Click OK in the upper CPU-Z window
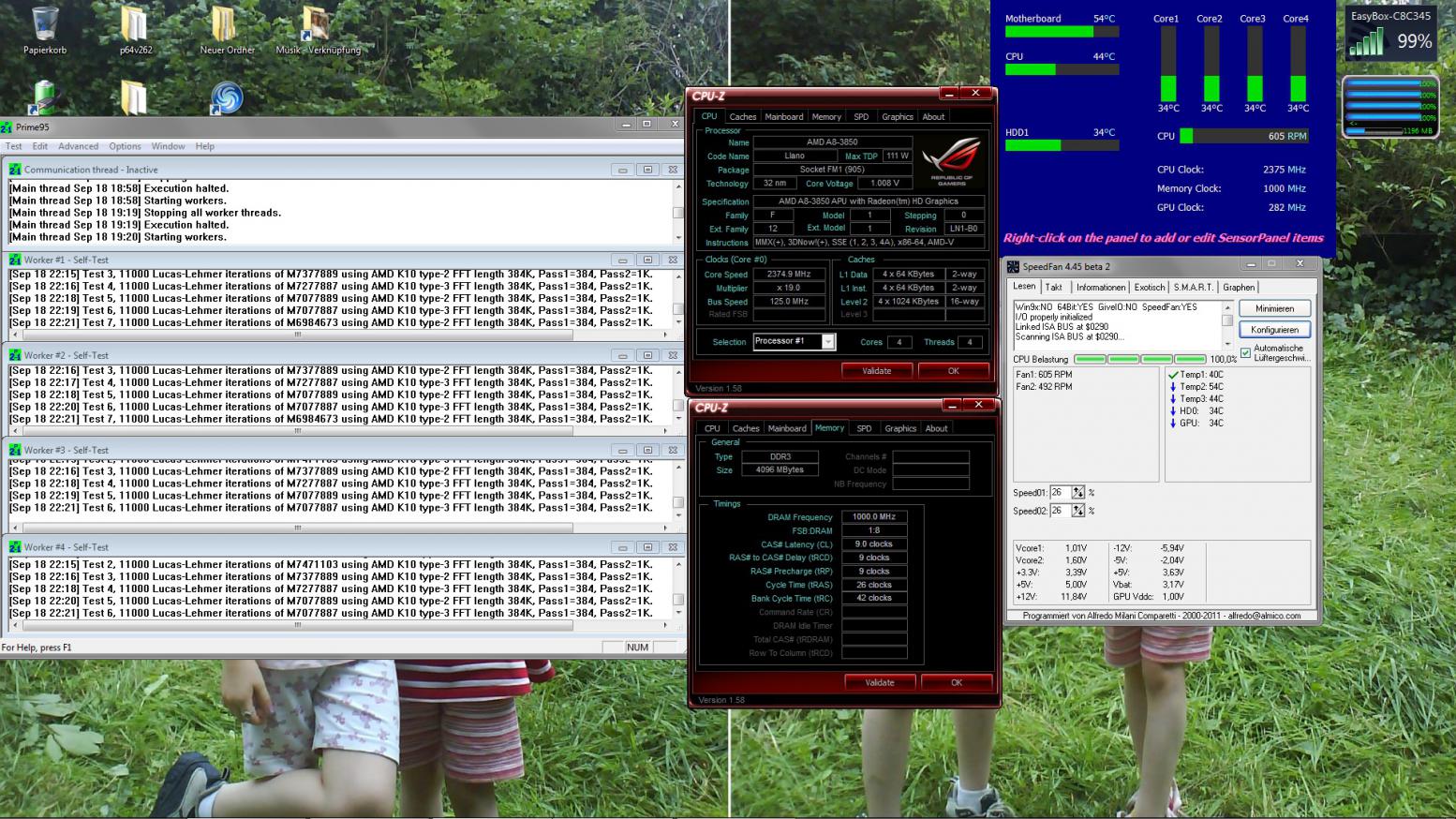The height and width of the screenshot is (819, 1456). point(954,371)
